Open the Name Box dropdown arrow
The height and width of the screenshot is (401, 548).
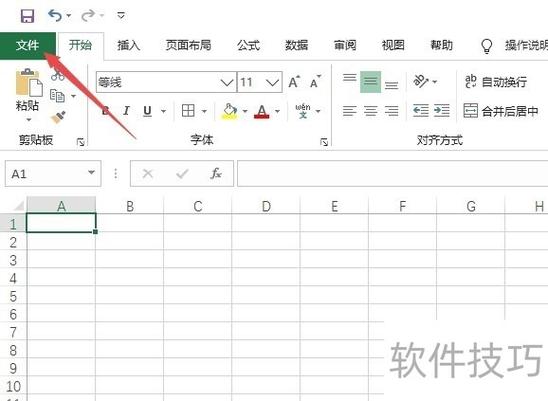tap(91, 172)
